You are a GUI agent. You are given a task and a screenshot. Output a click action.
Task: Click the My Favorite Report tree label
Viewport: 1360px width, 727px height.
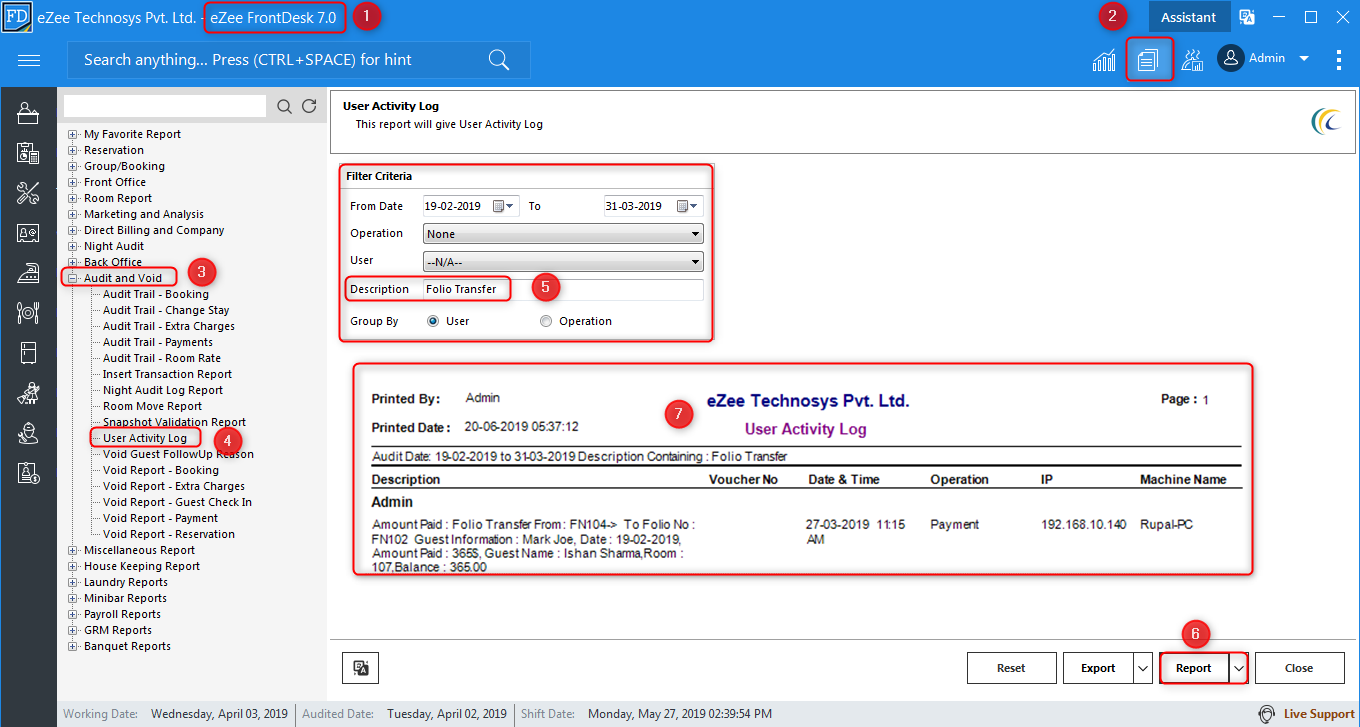pyautogui.click(x=132, y=134)
